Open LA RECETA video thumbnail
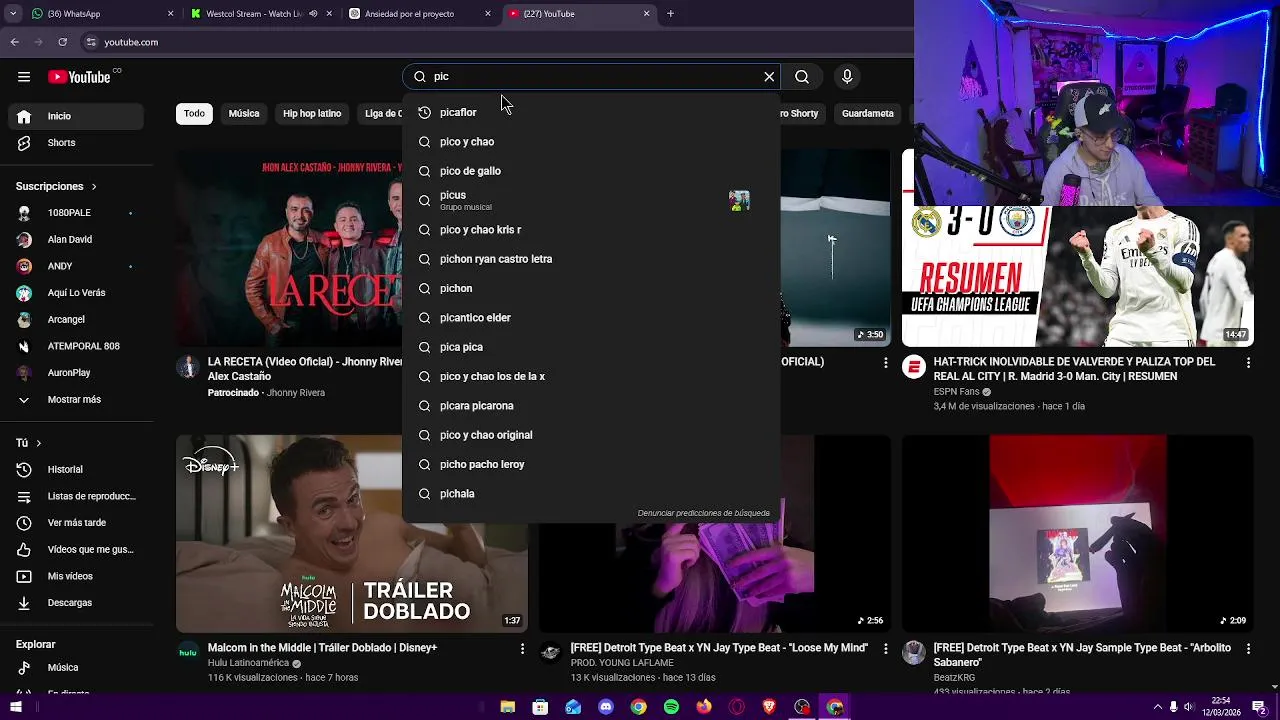Screen dimensions: 1280x720 pos(290,248)
